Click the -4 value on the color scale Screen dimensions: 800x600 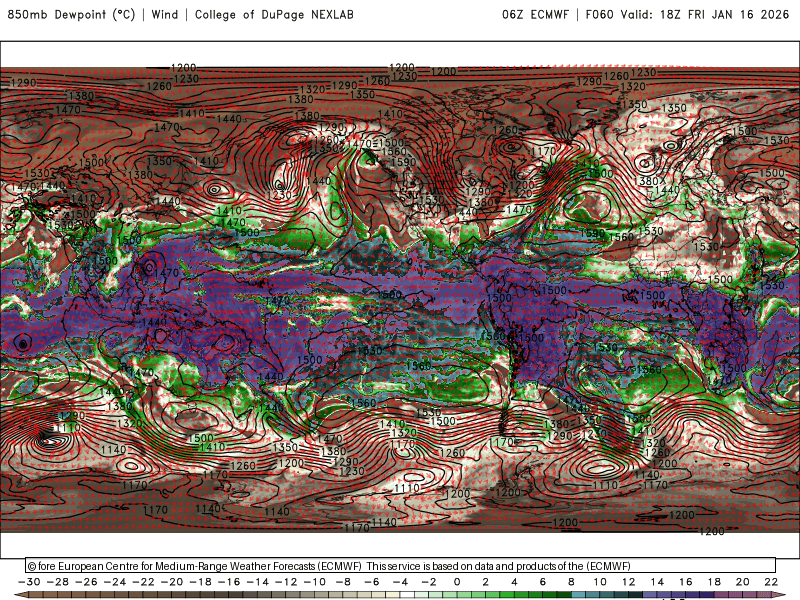pyautogui.click(x=400, y=582)
